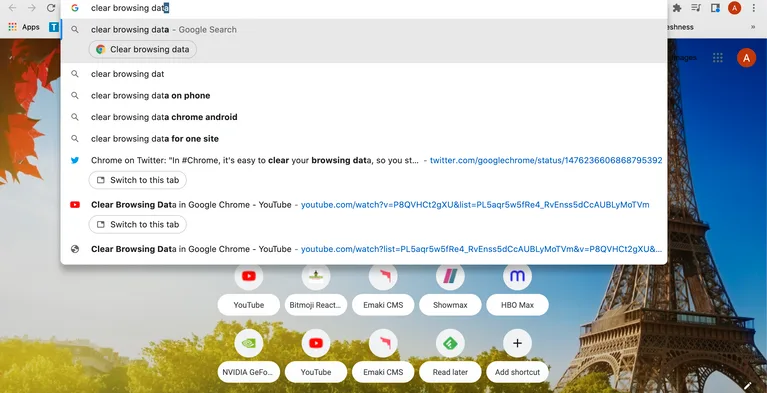Open the Google apps grid icon

tap(718, 58)
